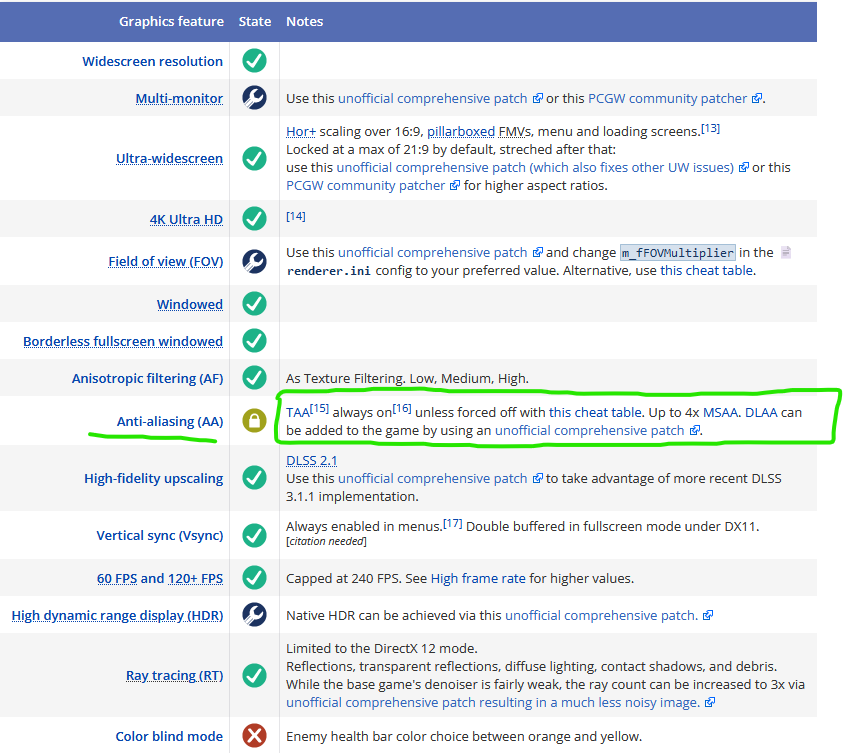Open PCGW community patcher link for higher aspect ratios
Image resolution: width=843 pixels, height=753 pixels.
(373, 185)
